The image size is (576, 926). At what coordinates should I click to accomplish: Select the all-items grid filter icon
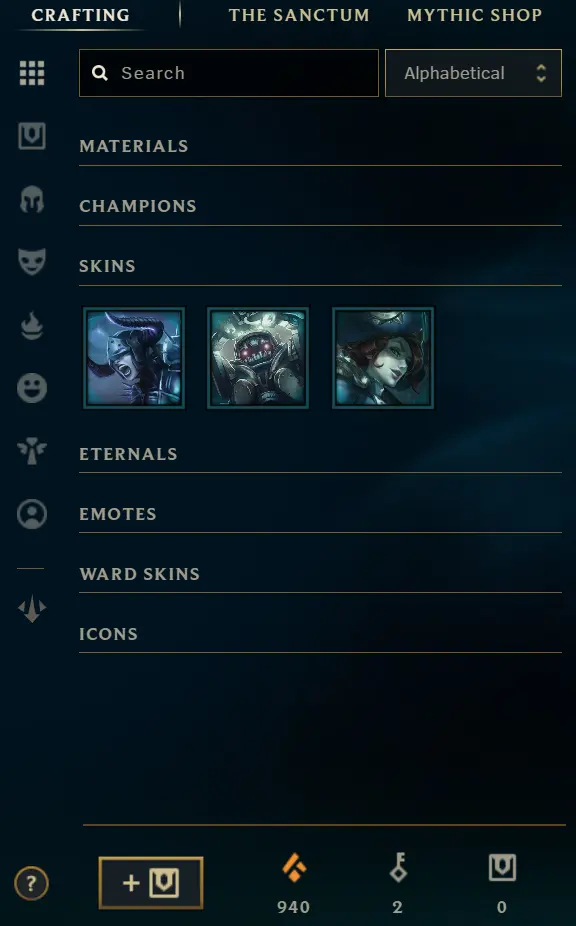point(32,73)
